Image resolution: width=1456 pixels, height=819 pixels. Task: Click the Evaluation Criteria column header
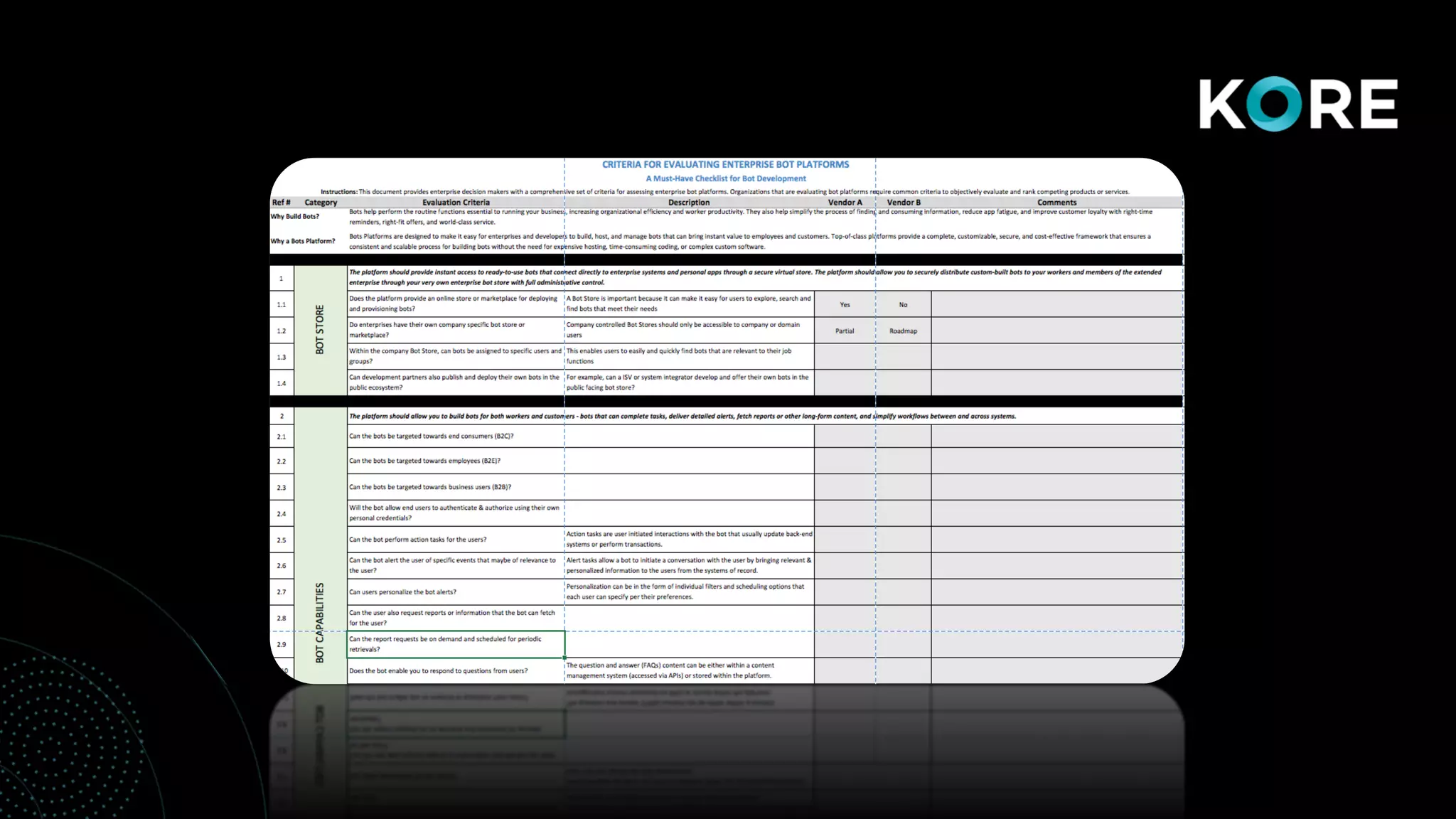tap(456, 203)
